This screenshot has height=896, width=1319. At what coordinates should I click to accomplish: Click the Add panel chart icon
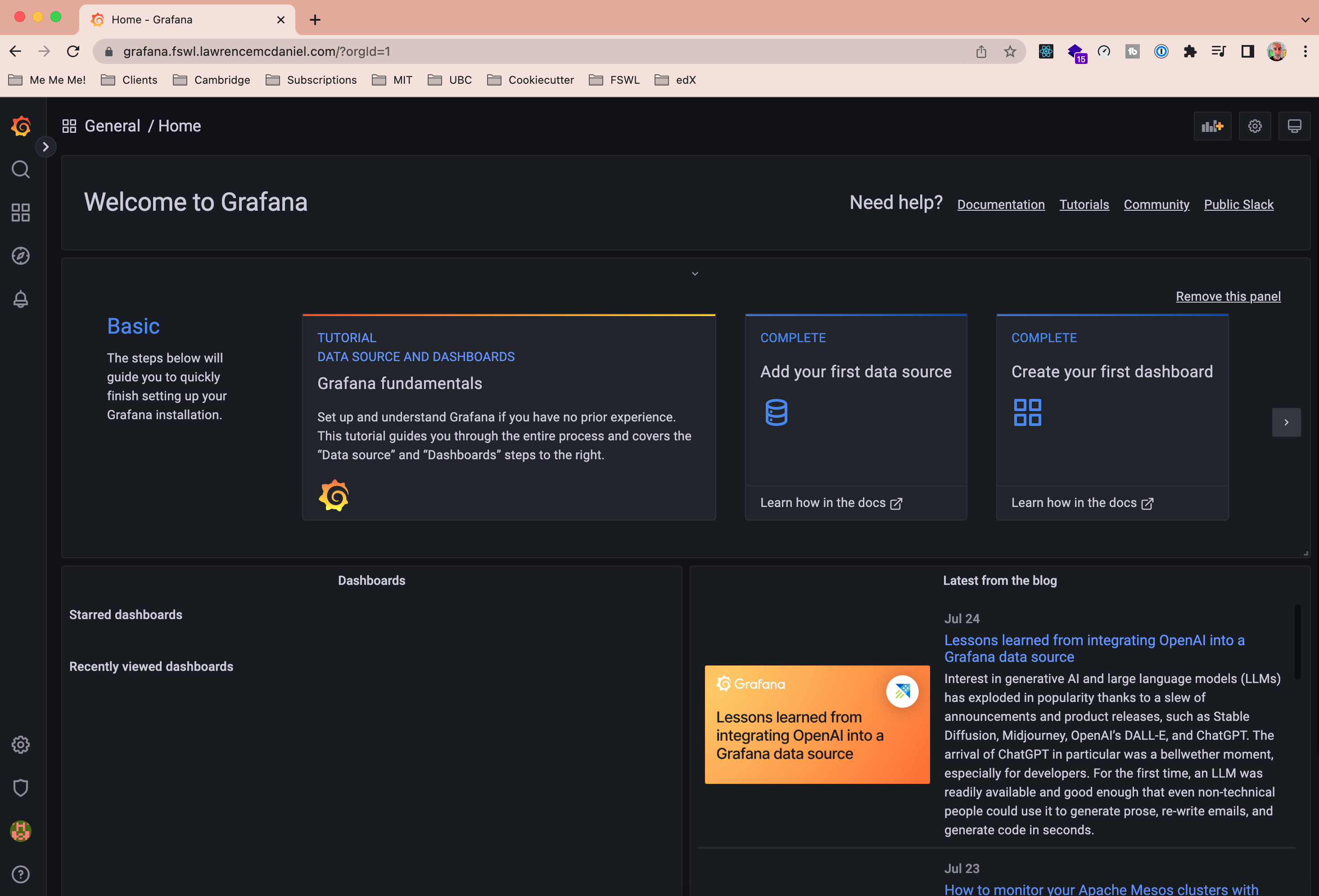click(x=1212, y=126)
